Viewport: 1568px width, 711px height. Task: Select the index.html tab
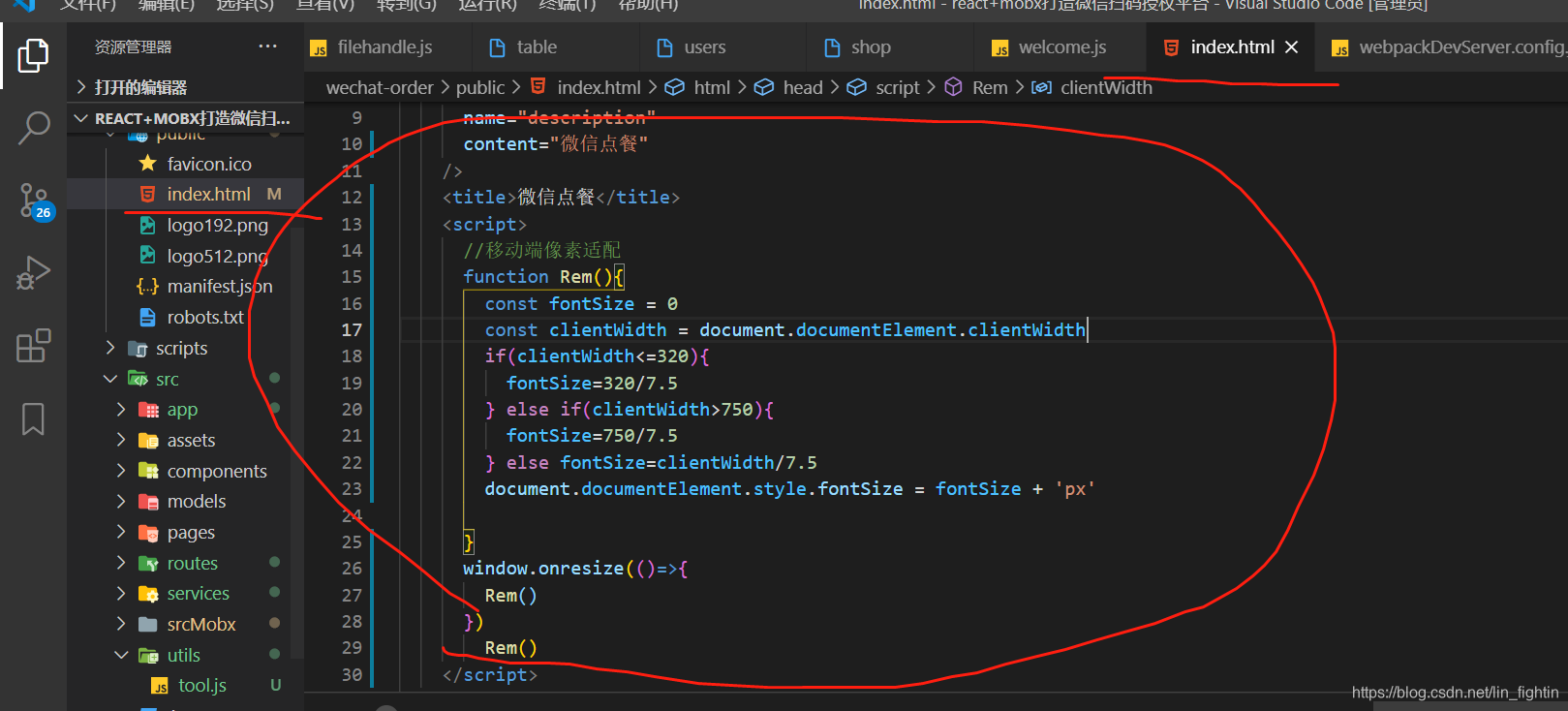(1231, 47)
